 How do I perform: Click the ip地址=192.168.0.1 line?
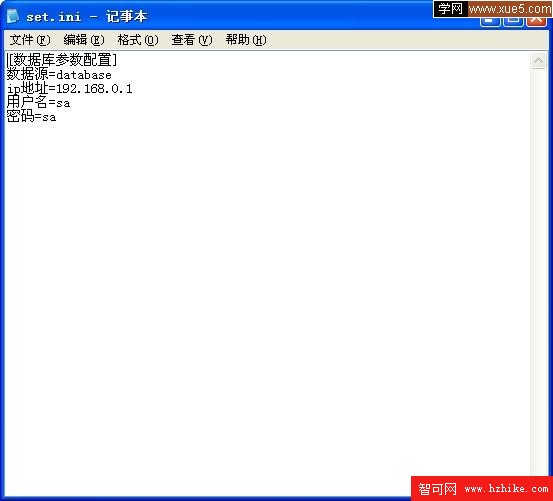(69, 88)
